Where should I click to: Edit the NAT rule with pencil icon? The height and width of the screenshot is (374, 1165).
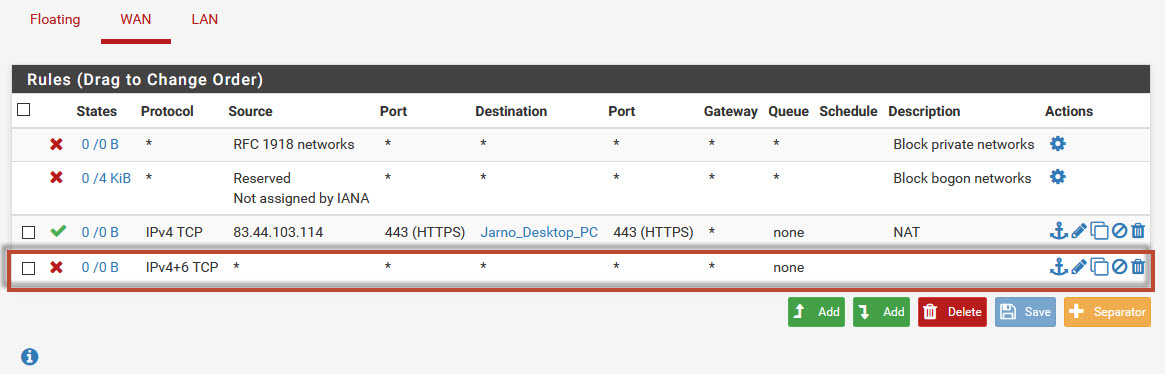tap(1080, 232)
